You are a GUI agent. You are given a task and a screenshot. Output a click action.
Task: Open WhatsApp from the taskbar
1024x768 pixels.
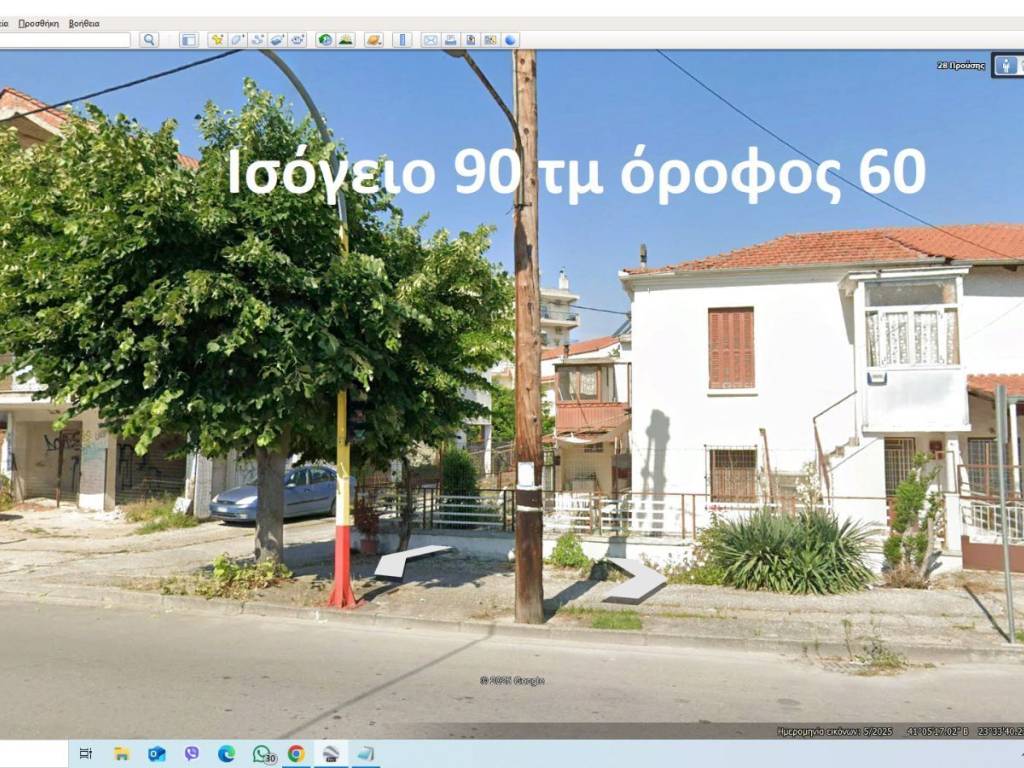click(262, 753)
